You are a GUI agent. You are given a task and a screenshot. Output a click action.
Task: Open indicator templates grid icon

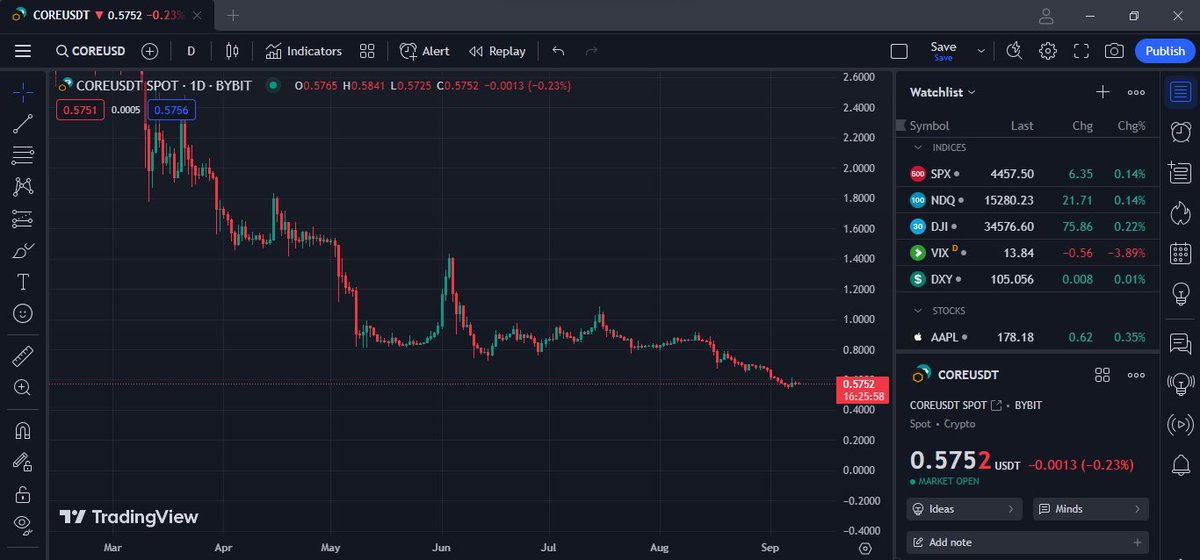(367, 51)
